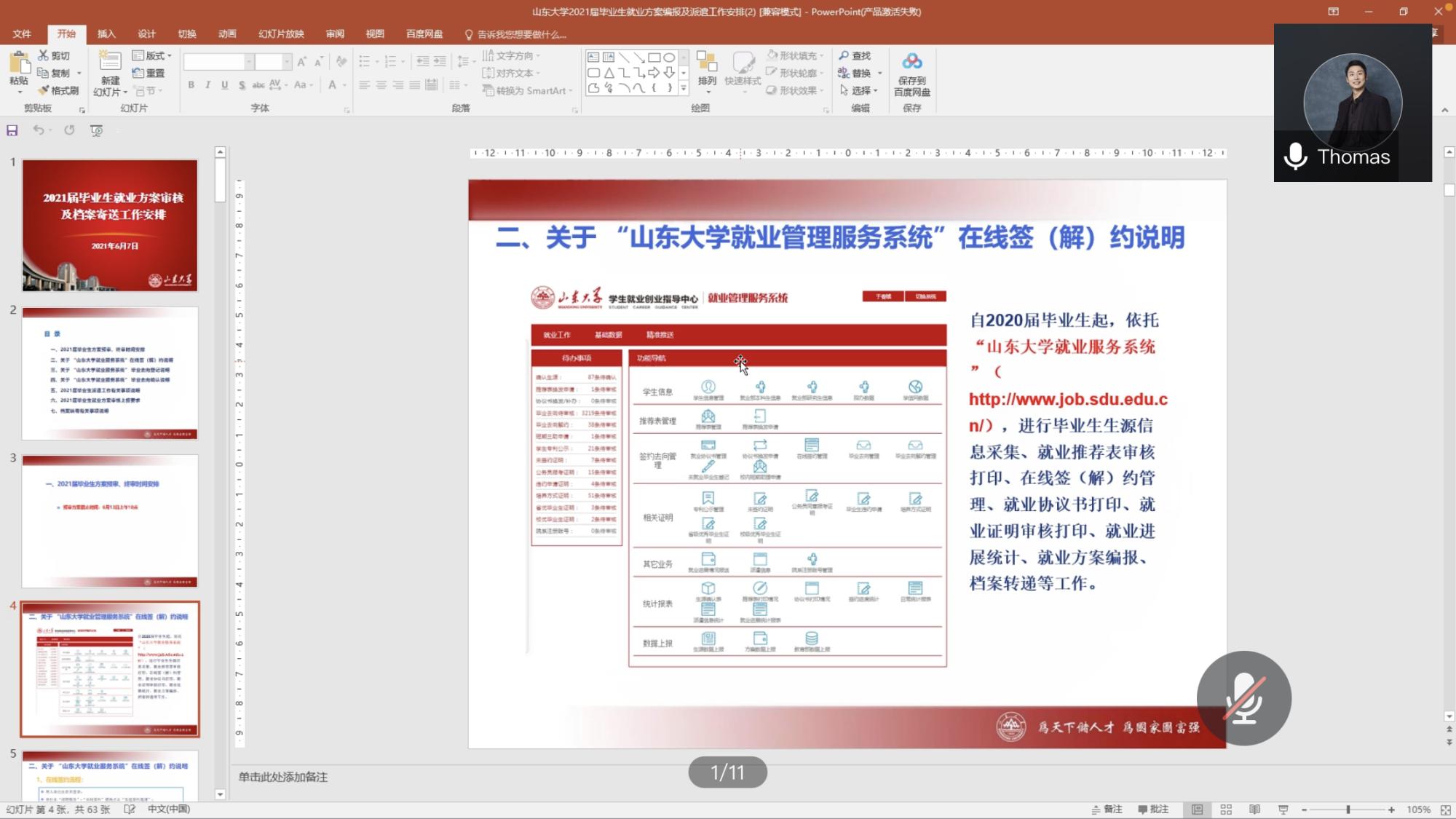Open reading view from status bar
The image size is (1456, 819).
pos(1254,810)
